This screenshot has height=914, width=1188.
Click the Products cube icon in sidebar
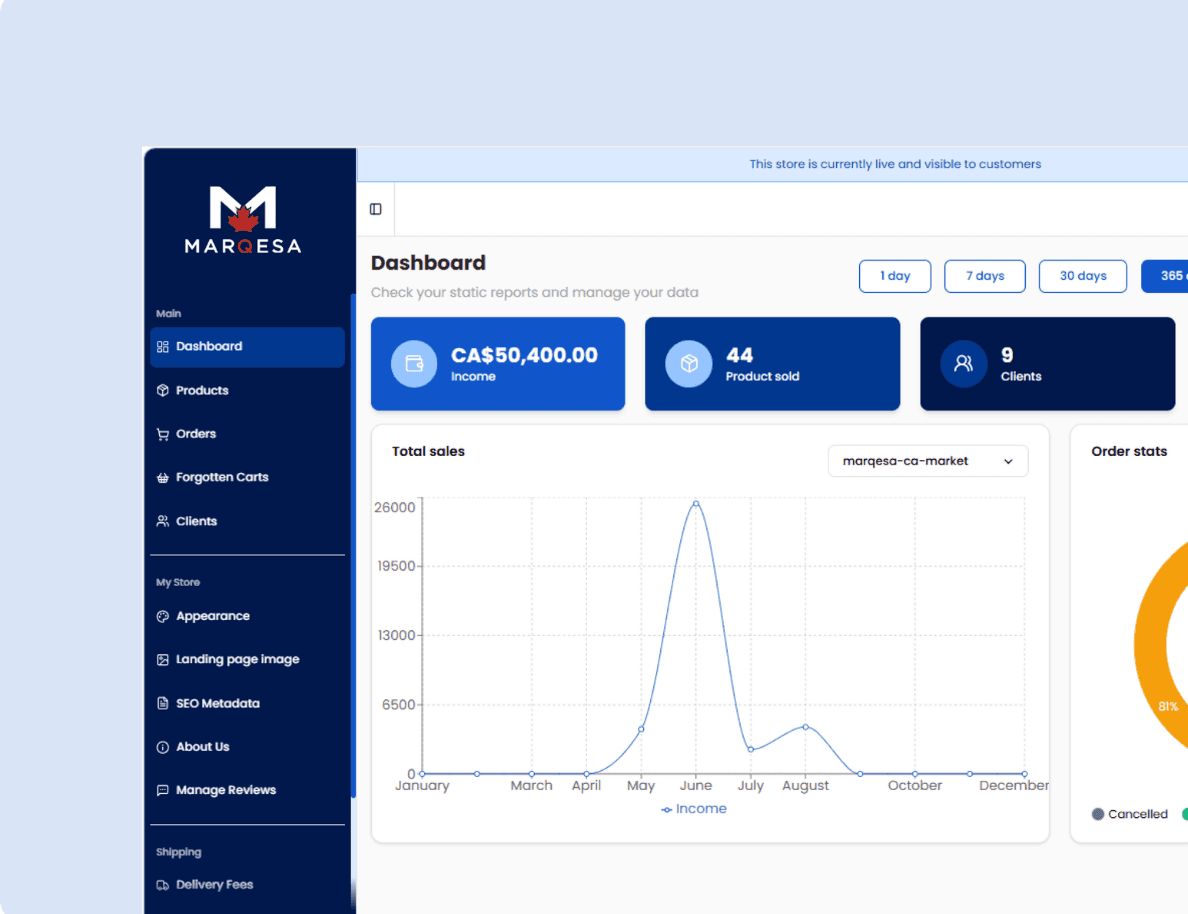163,390
